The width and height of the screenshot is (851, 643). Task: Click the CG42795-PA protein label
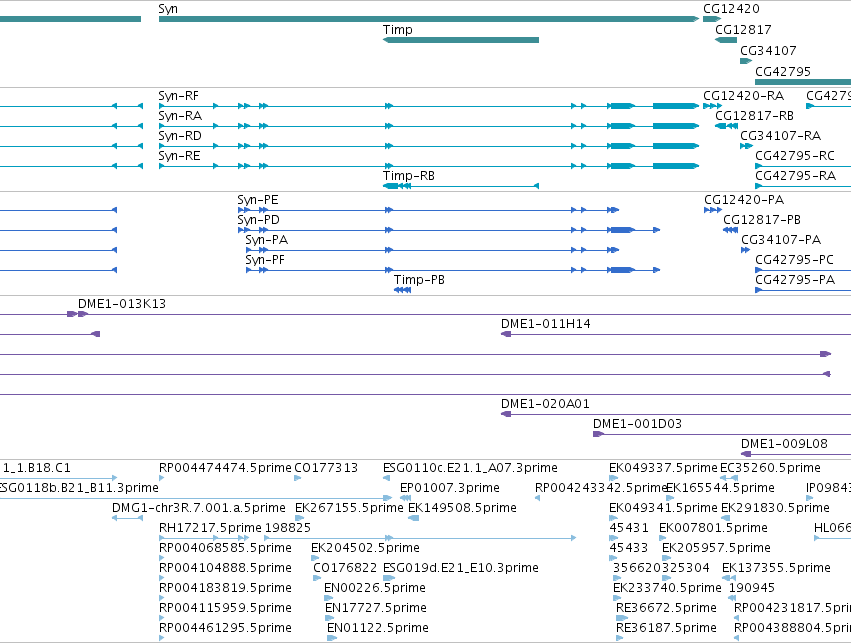795,280
